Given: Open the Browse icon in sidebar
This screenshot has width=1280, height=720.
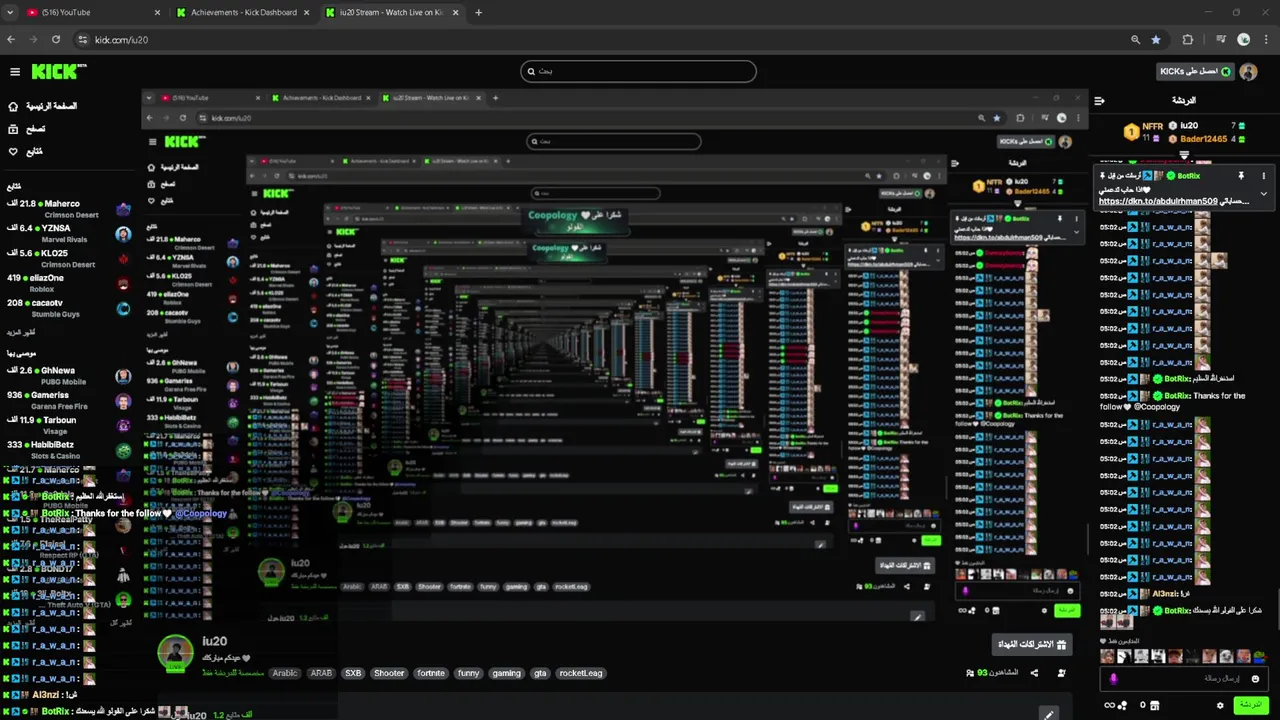Looking at the screenshot, I should pyautogui.click(x=13, y=129).
